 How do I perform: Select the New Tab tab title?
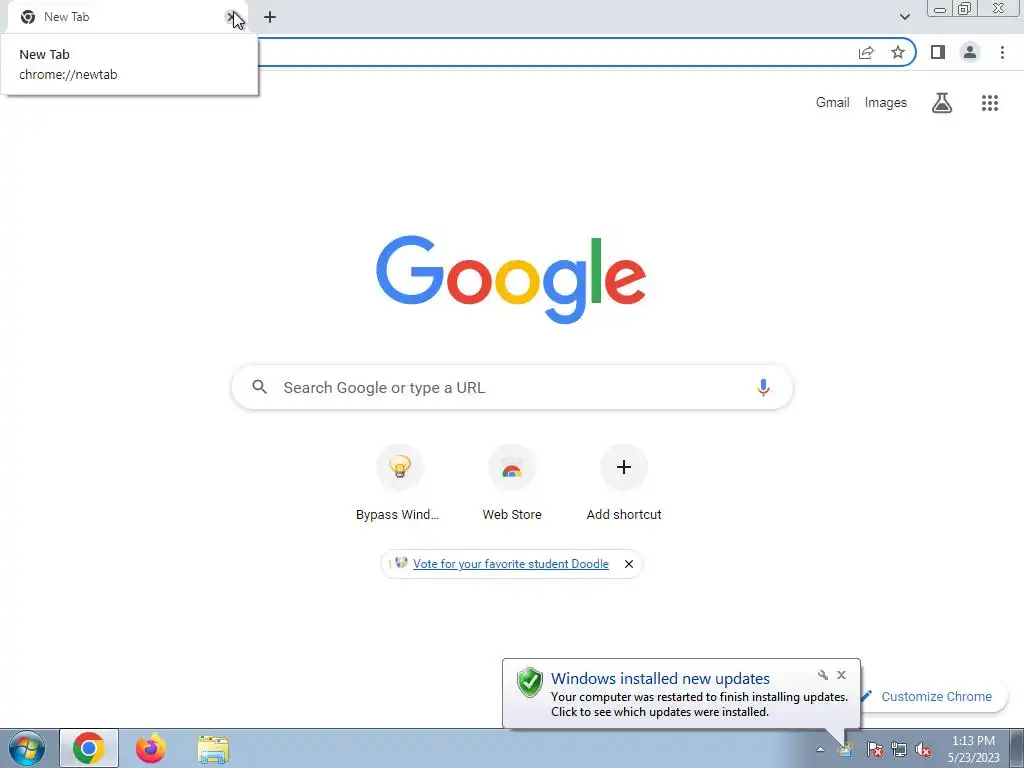tap(67, 17)
